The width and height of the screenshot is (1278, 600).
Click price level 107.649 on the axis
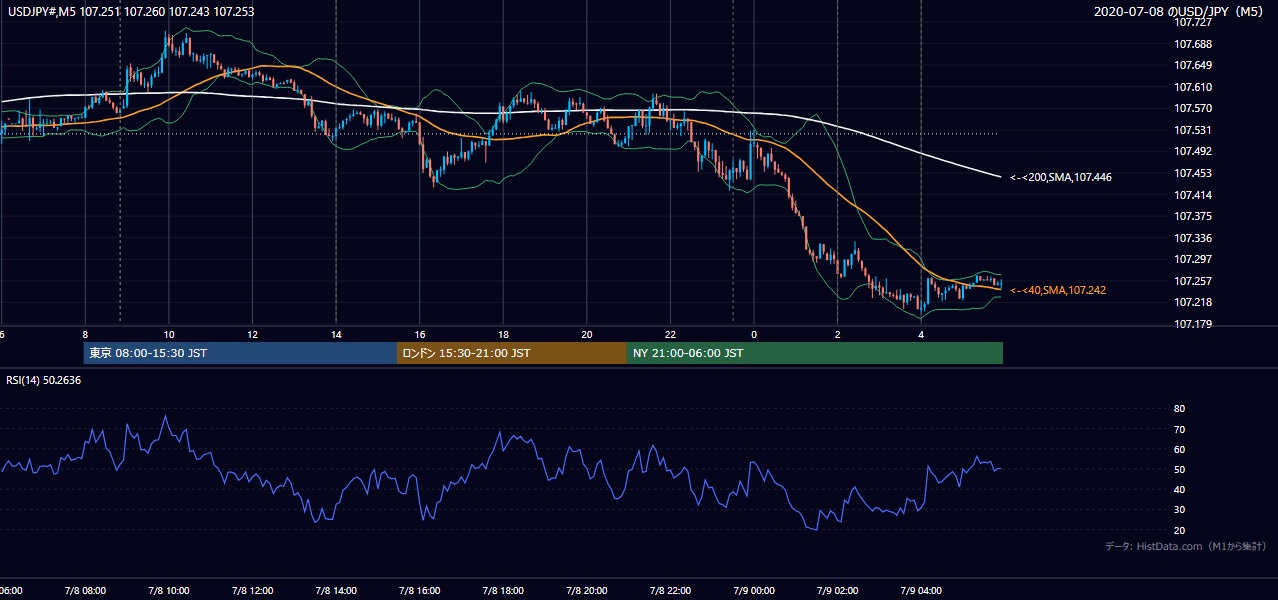1193,65
